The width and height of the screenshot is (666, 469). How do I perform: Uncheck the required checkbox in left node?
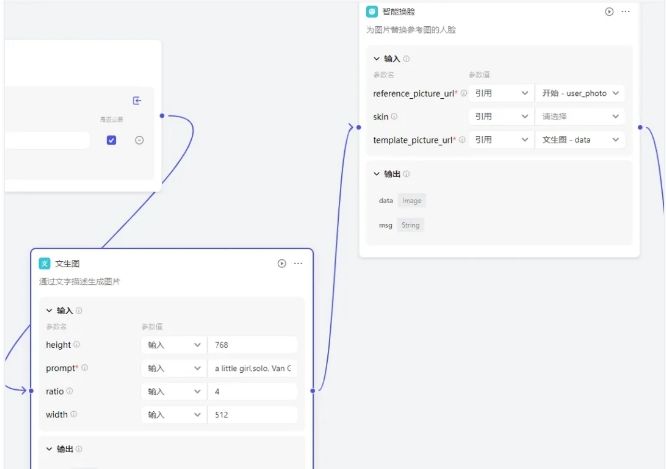[111, 140]
